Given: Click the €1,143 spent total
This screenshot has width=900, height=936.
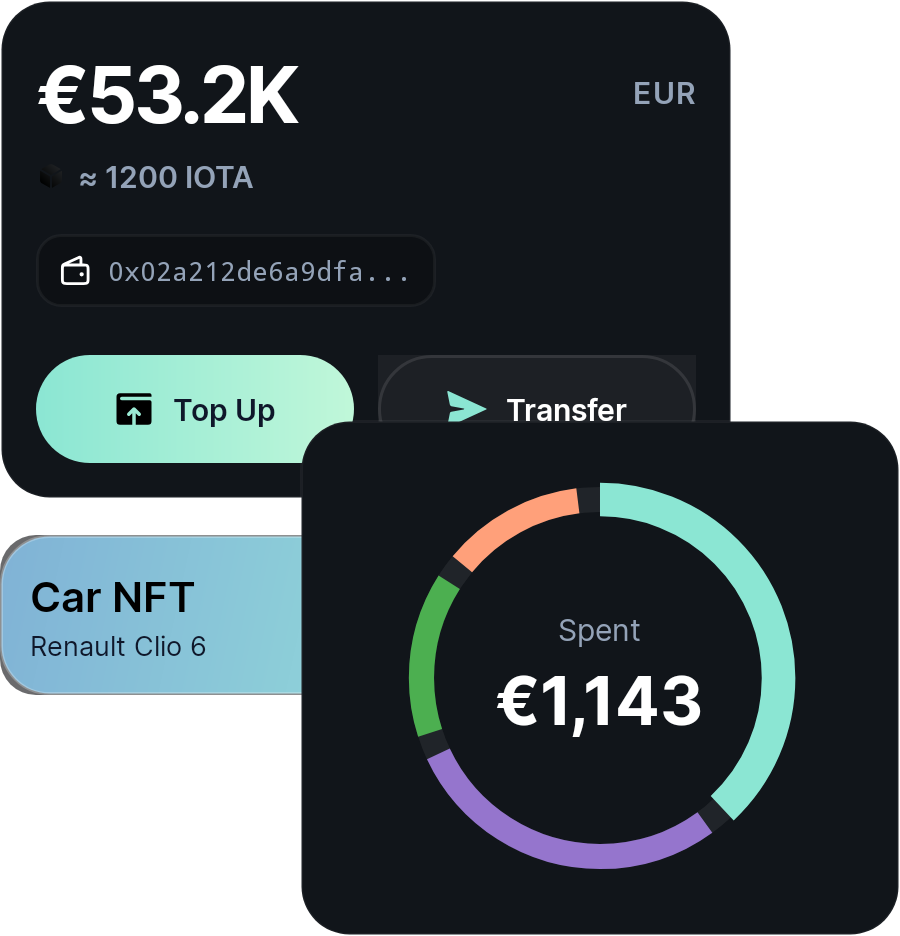Looking at the screenshot, I should click(x=599, y=701).
